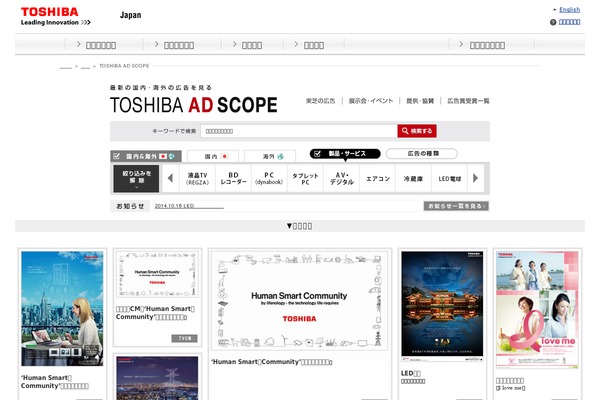Select the 国内 tab with Japan flag
This screenshot has height=400, width=600.
213,156
